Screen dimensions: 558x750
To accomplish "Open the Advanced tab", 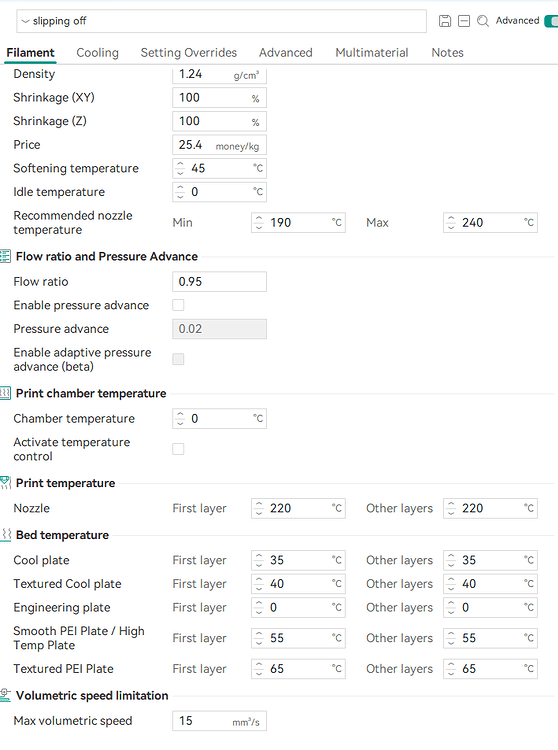I will click(x=285, y=53).
